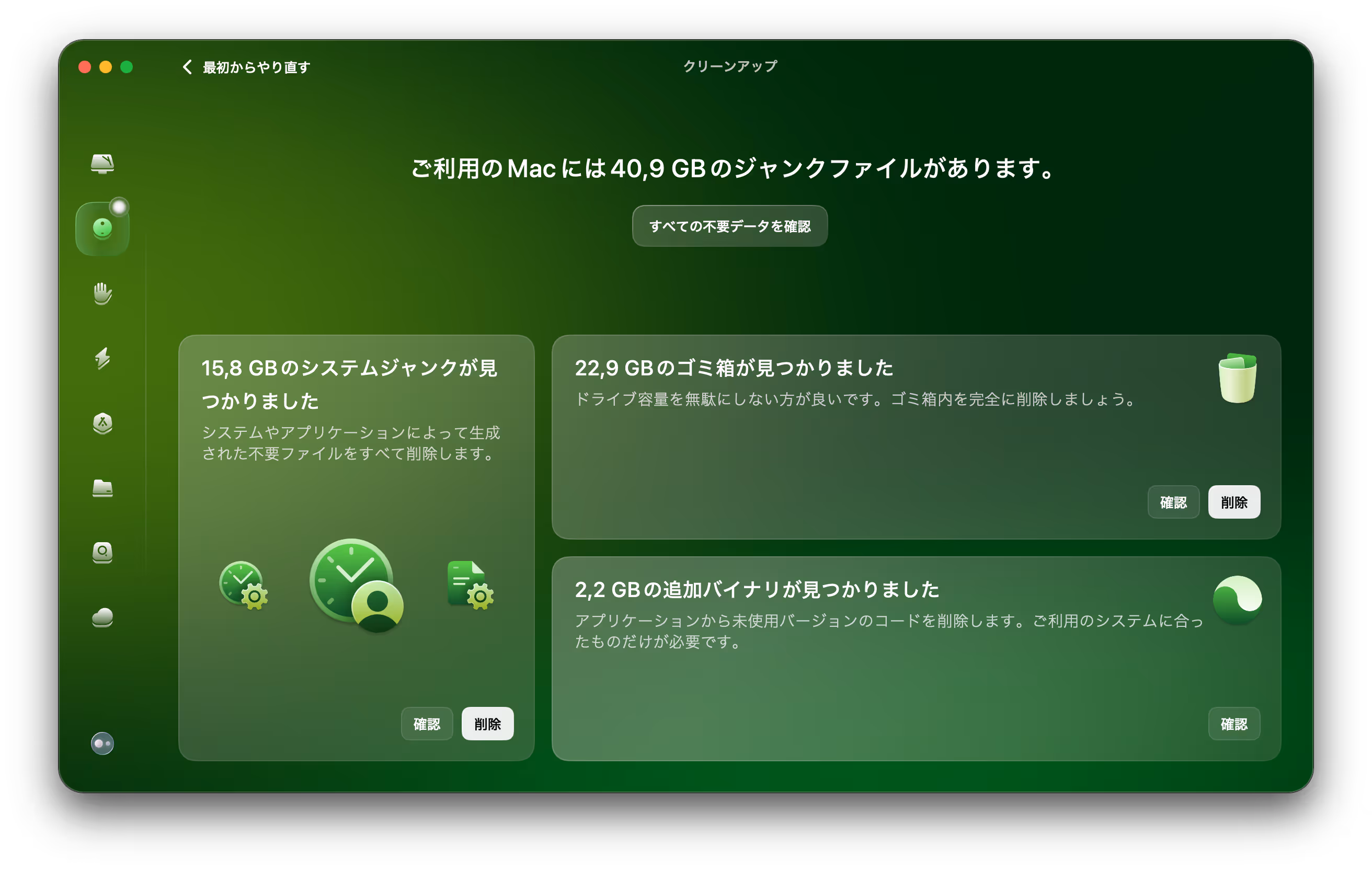Select the Cleanup module sidebar icon

[x=102, y=228]
